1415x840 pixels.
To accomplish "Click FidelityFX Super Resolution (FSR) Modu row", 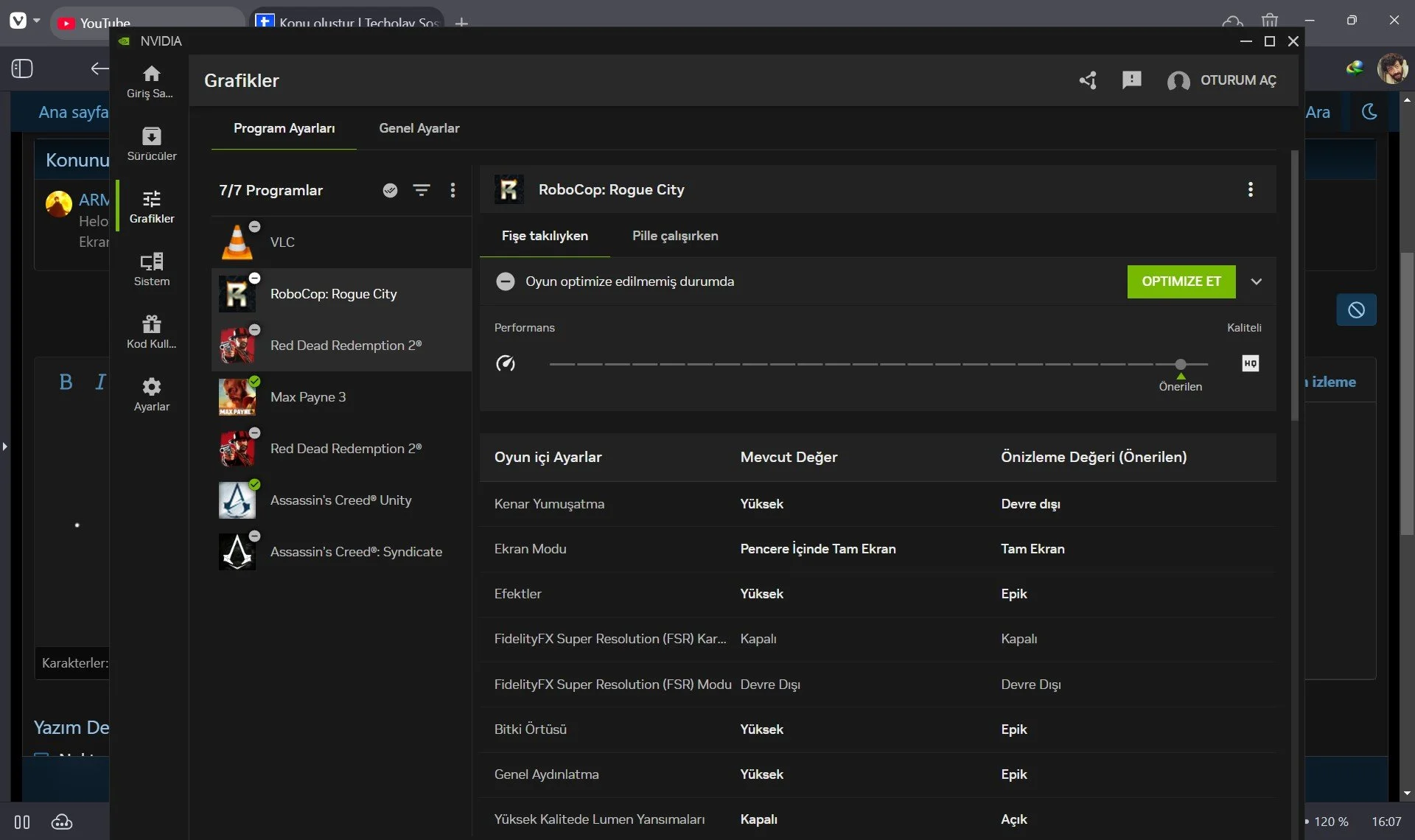I will coord(878,685).
